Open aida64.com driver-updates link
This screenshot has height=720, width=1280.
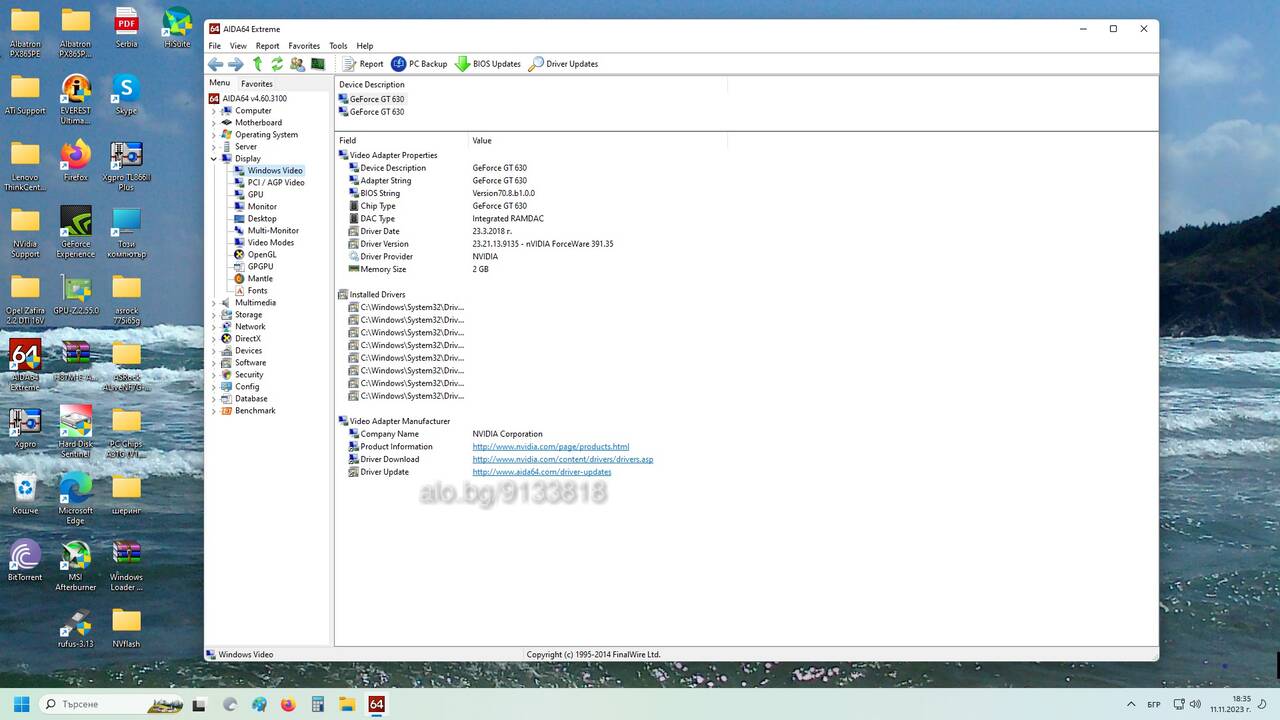pos(542,472)
